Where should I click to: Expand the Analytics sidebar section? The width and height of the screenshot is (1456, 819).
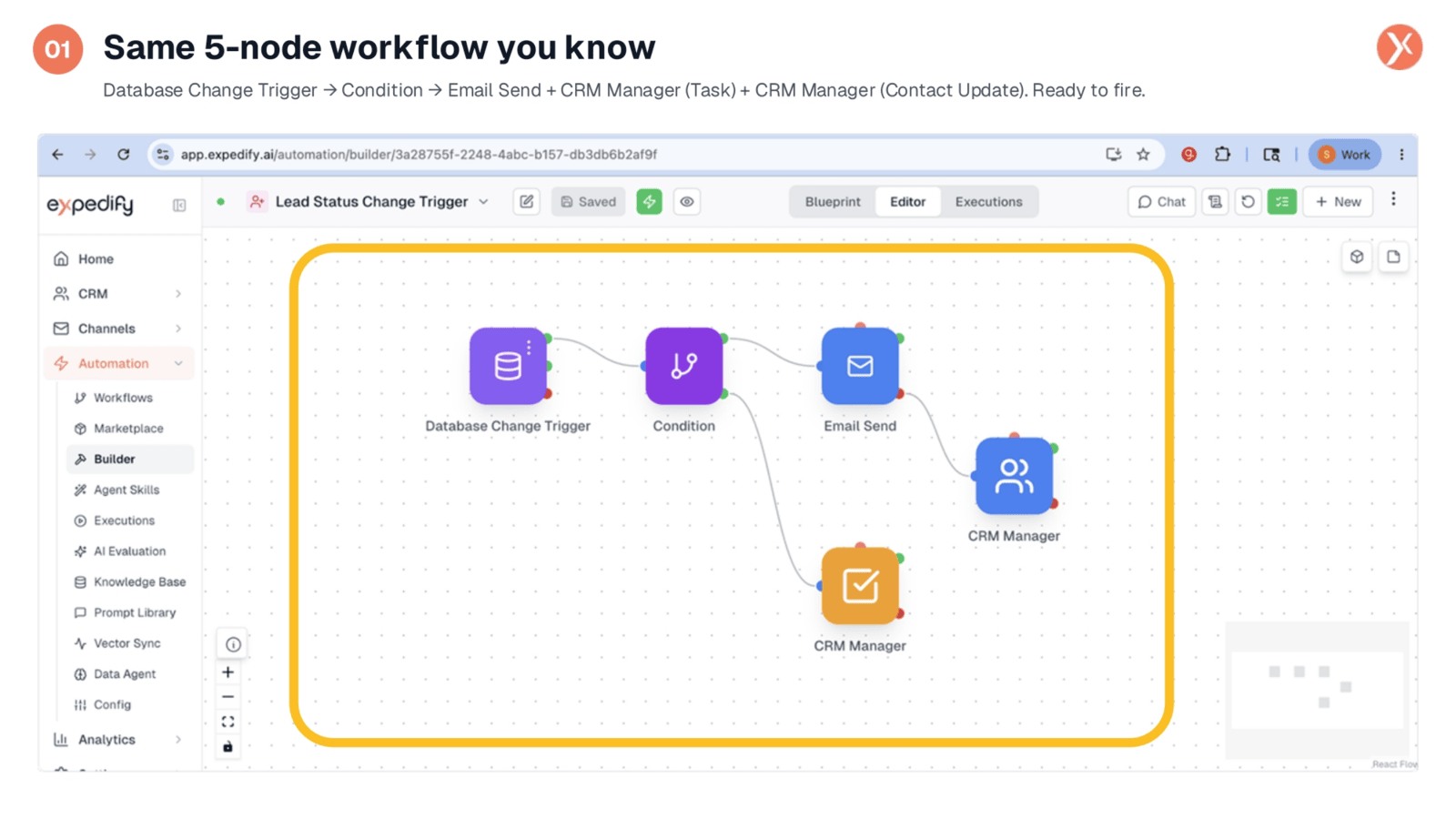(x=118, y=740)
